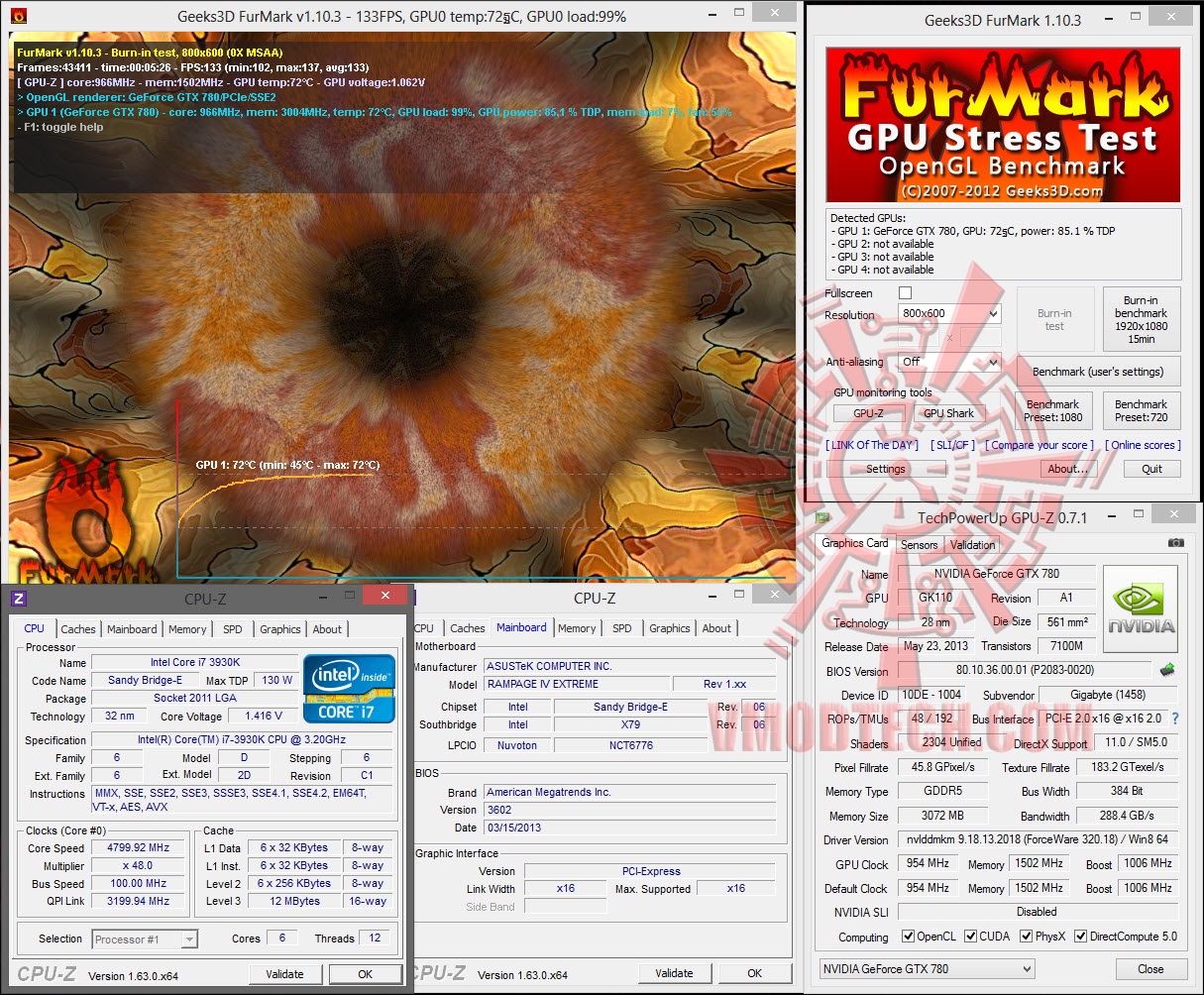Run Benchmark Preset:720
Screen dimensions: 1204x995
coord(1141,411)
